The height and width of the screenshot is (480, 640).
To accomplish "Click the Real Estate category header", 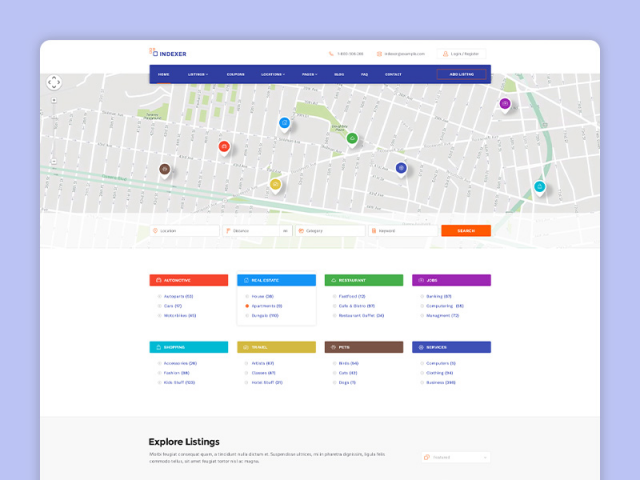I will tap(276, 280).
